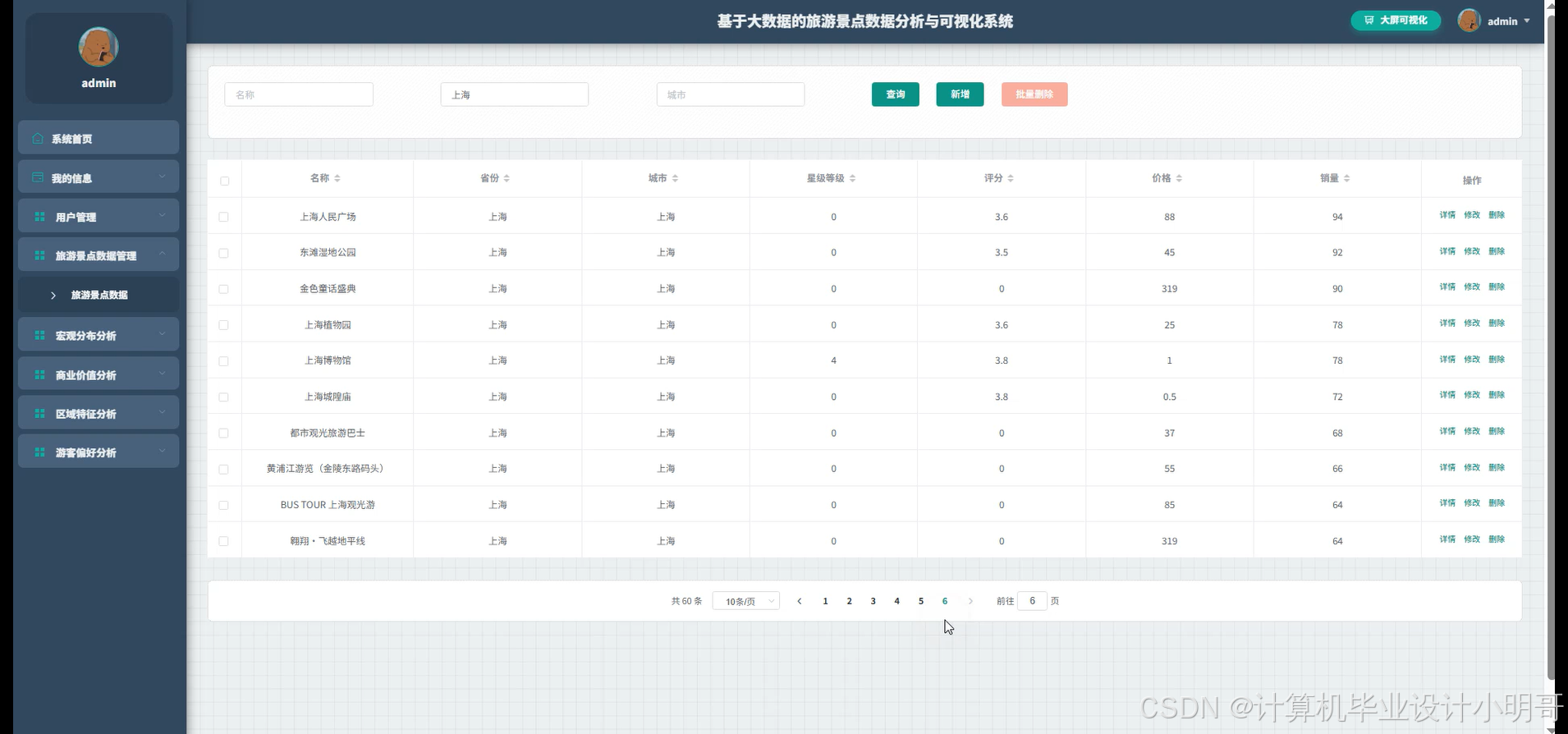This screenshot has width=1568, height=734.
Task: Go to next page arrow
Action: click(970, 601)
